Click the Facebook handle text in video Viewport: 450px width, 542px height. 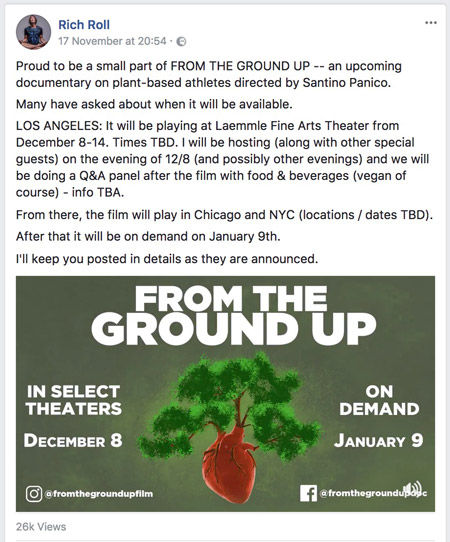click(x=373, y=493)
